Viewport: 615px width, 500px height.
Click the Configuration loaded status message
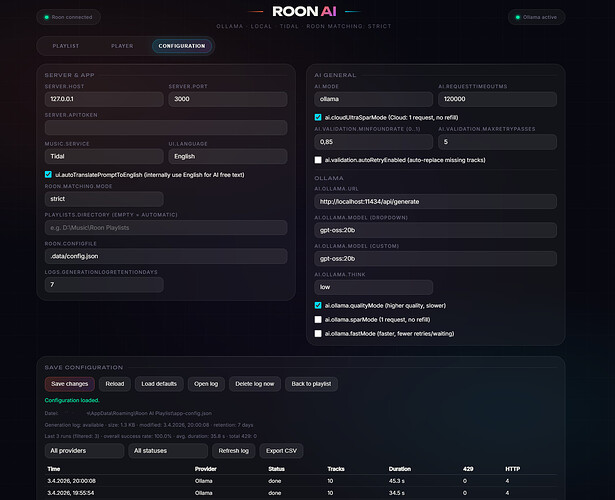click(x=72, y=400)
